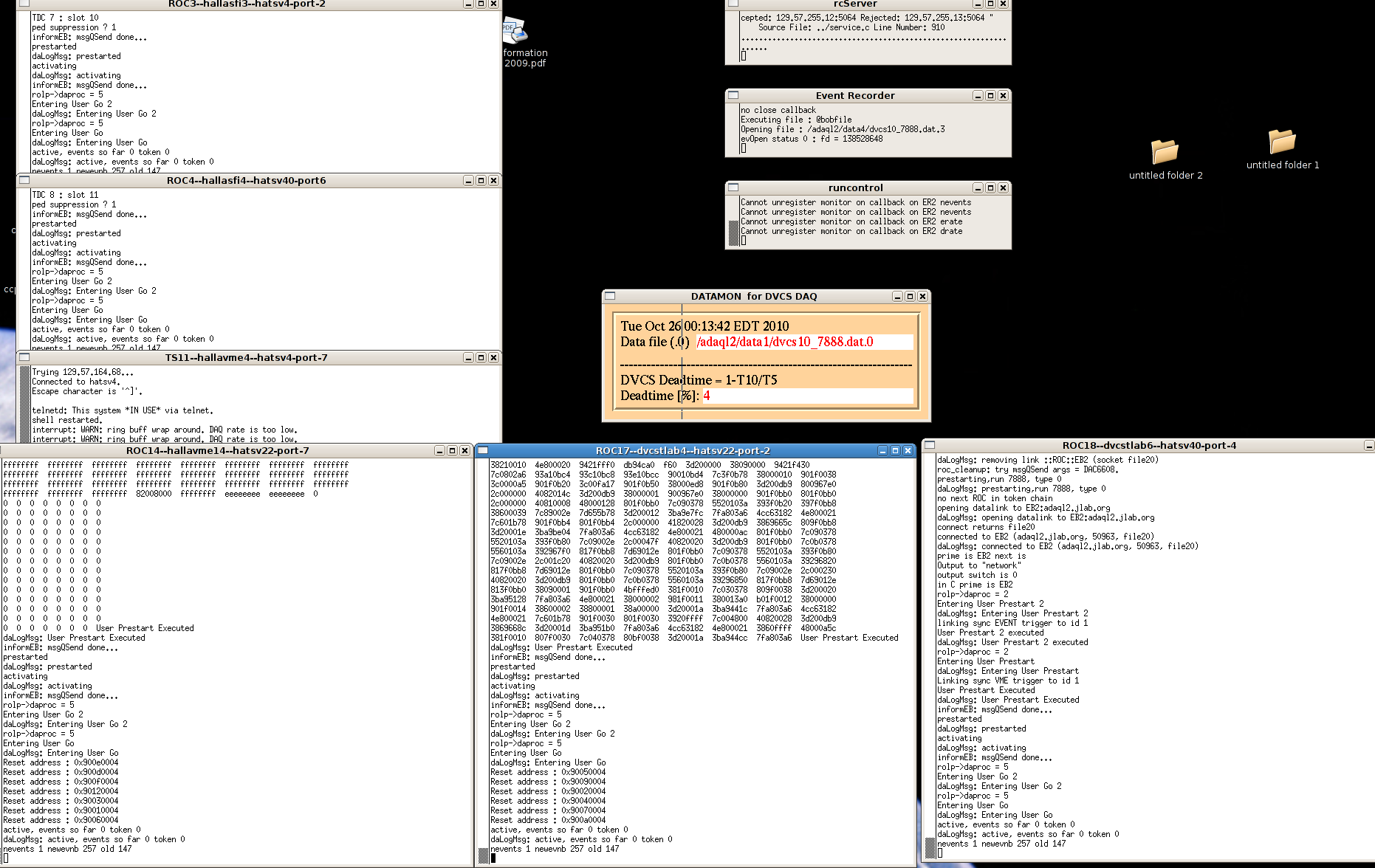Click 'Output to "network"' line in ROC18
The image size is (1375, 868).
tap(979, 565)
